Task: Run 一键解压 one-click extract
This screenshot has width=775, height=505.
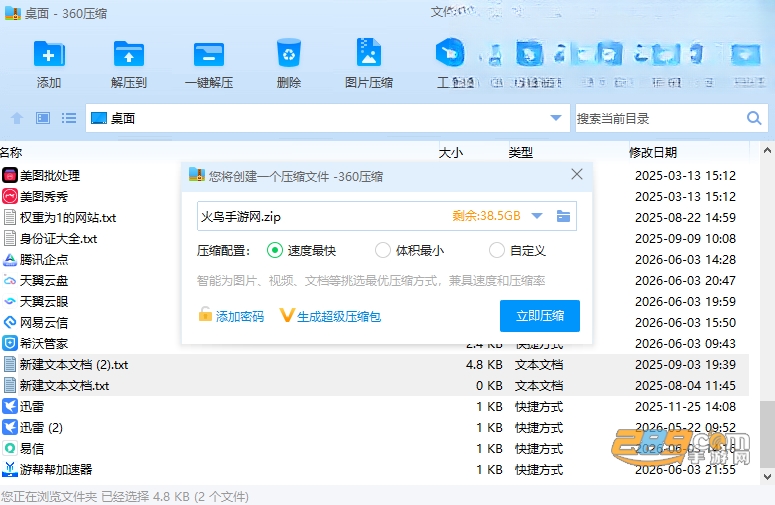Action: [x=209, y=54]
